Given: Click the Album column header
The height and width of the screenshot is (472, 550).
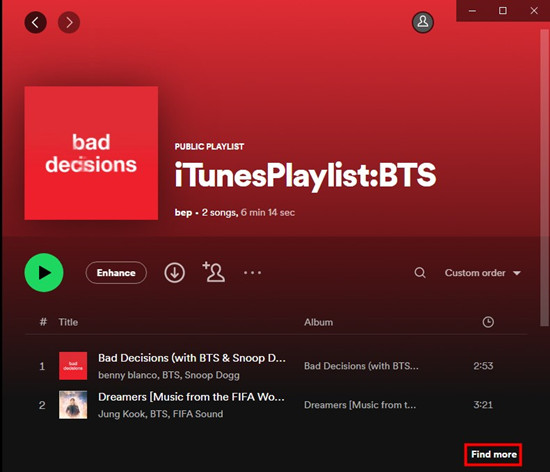Looking at the screenshot, I should 318,322.
